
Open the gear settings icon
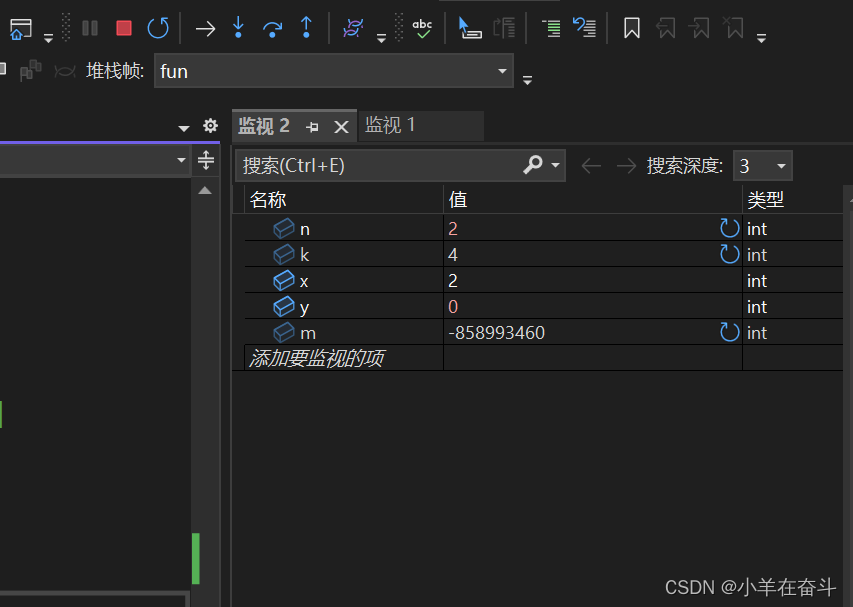pyautogui.click(x=211, y=126)
